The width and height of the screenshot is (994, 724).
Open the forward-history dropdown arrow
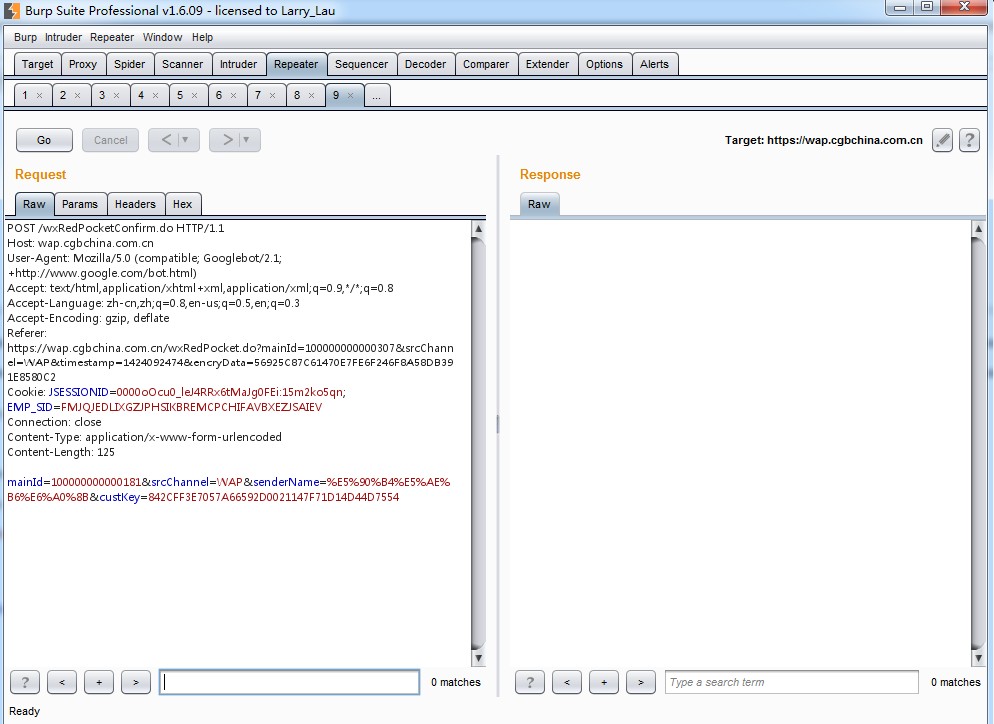247,139
